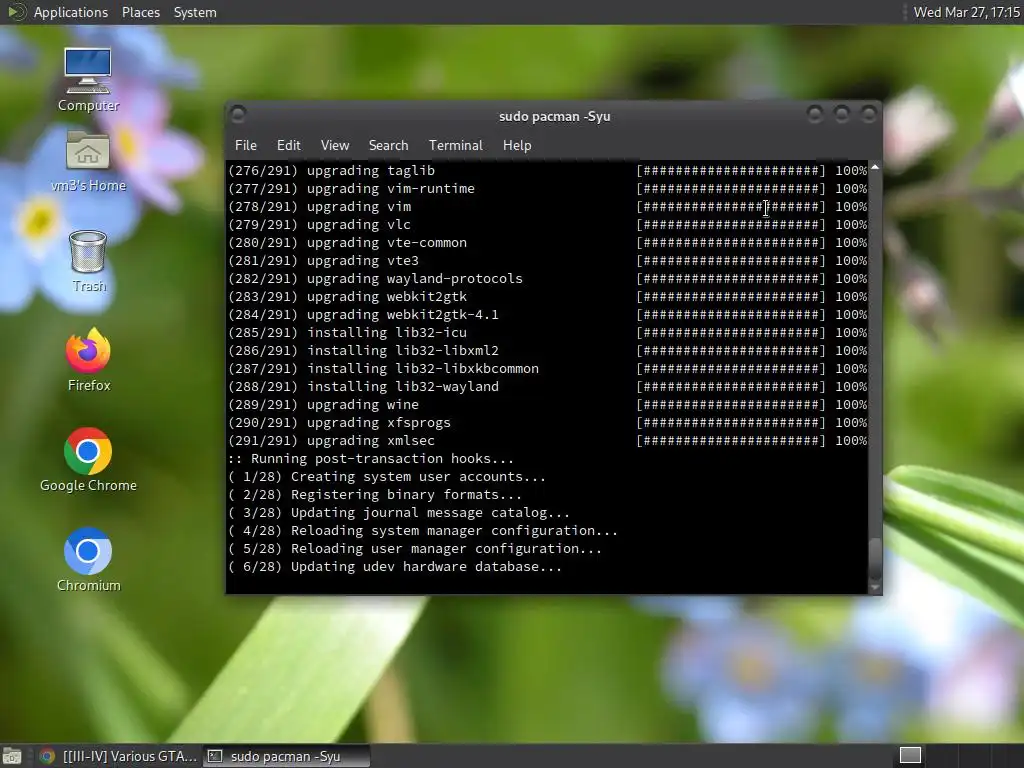The image size is (1024, 768).
Task: Click the show desktop icon in bottom panel
Action: (12, 756)
